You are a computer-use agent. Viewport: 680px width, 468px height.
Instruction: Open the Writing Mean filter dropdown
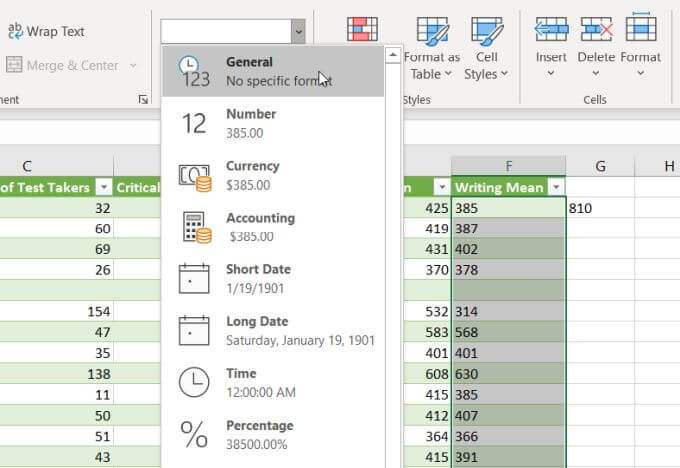click(556, 187)
